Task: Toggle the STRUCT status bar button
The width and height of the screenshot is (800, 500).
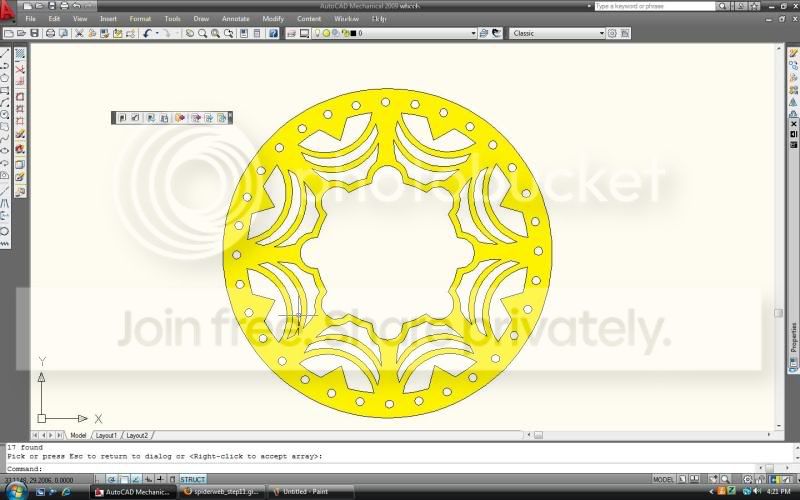Action: point(193,480)
